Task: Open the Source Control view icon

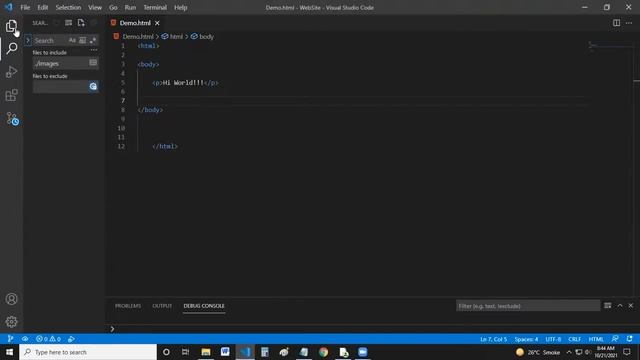Action: (12, 119)
